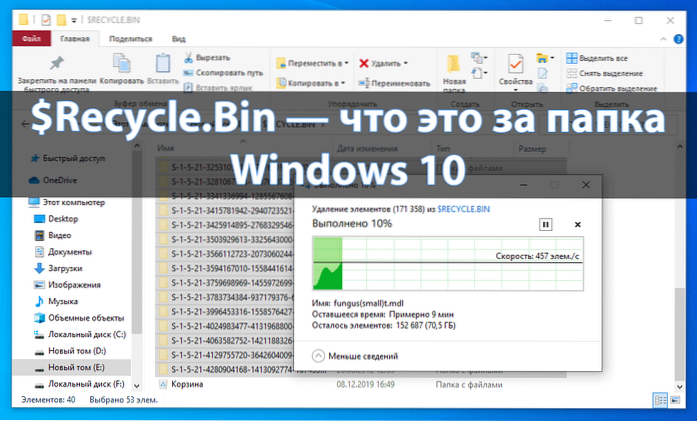Viewport: 697px width, 421px height.
Task: Minimize the deletion progress dialog
Action: pos(523,185)
